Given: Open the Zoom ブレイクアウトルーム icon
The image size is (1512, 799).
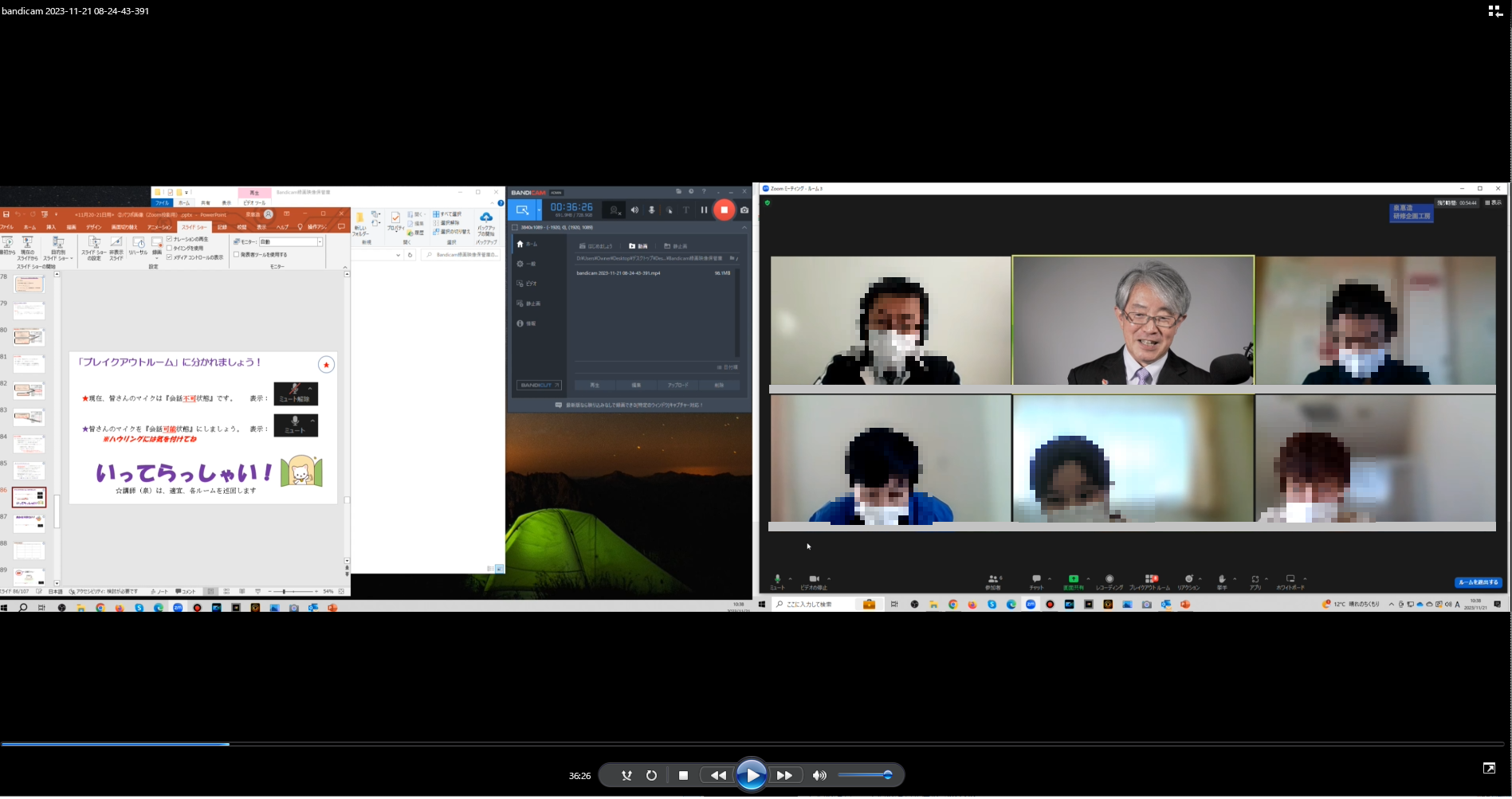Looking at the screenshot, I should [x=1150, y=579].
